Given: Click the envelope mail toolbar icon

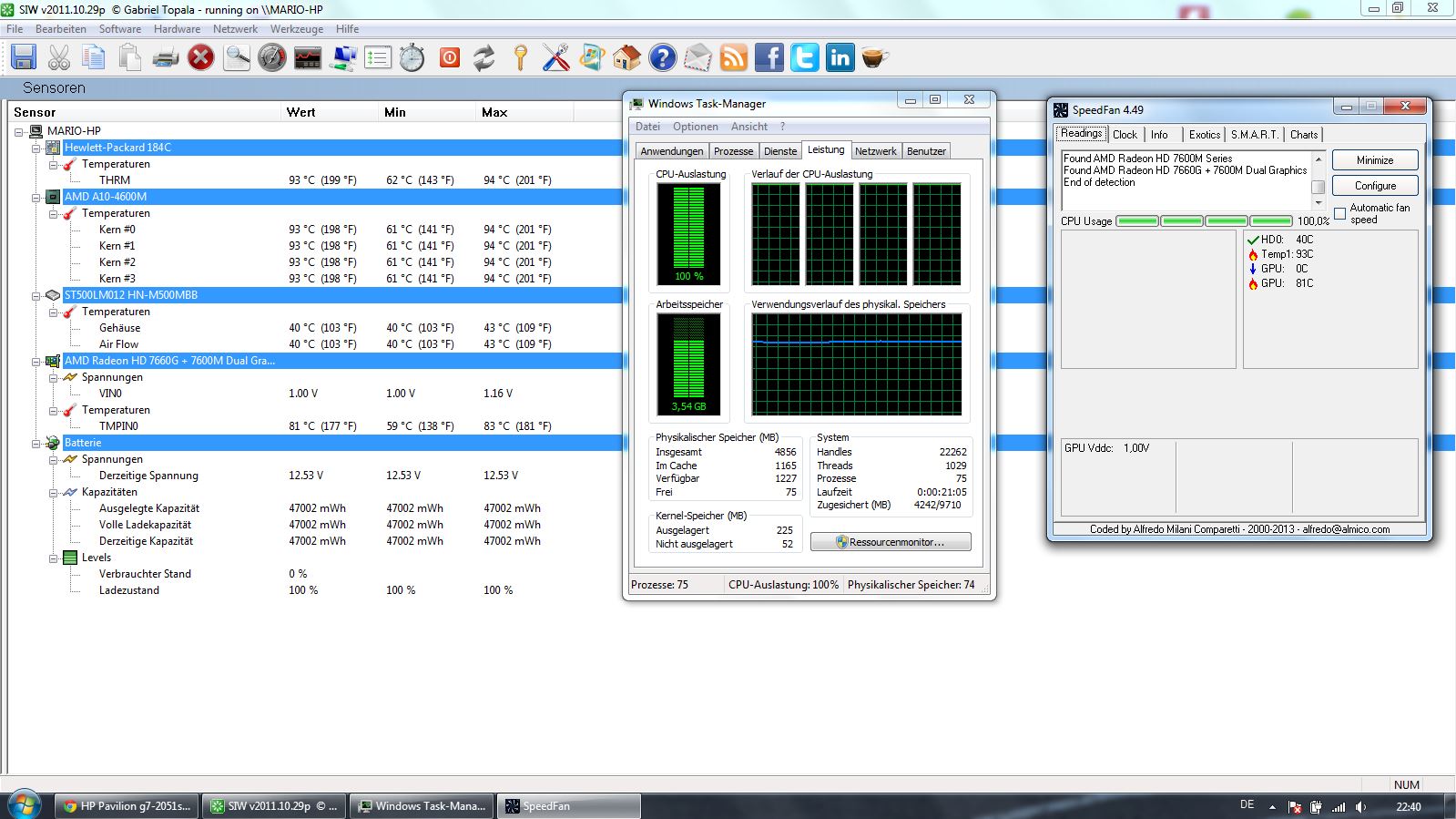Looking at the screenshot, I should (x=697, y=57).
